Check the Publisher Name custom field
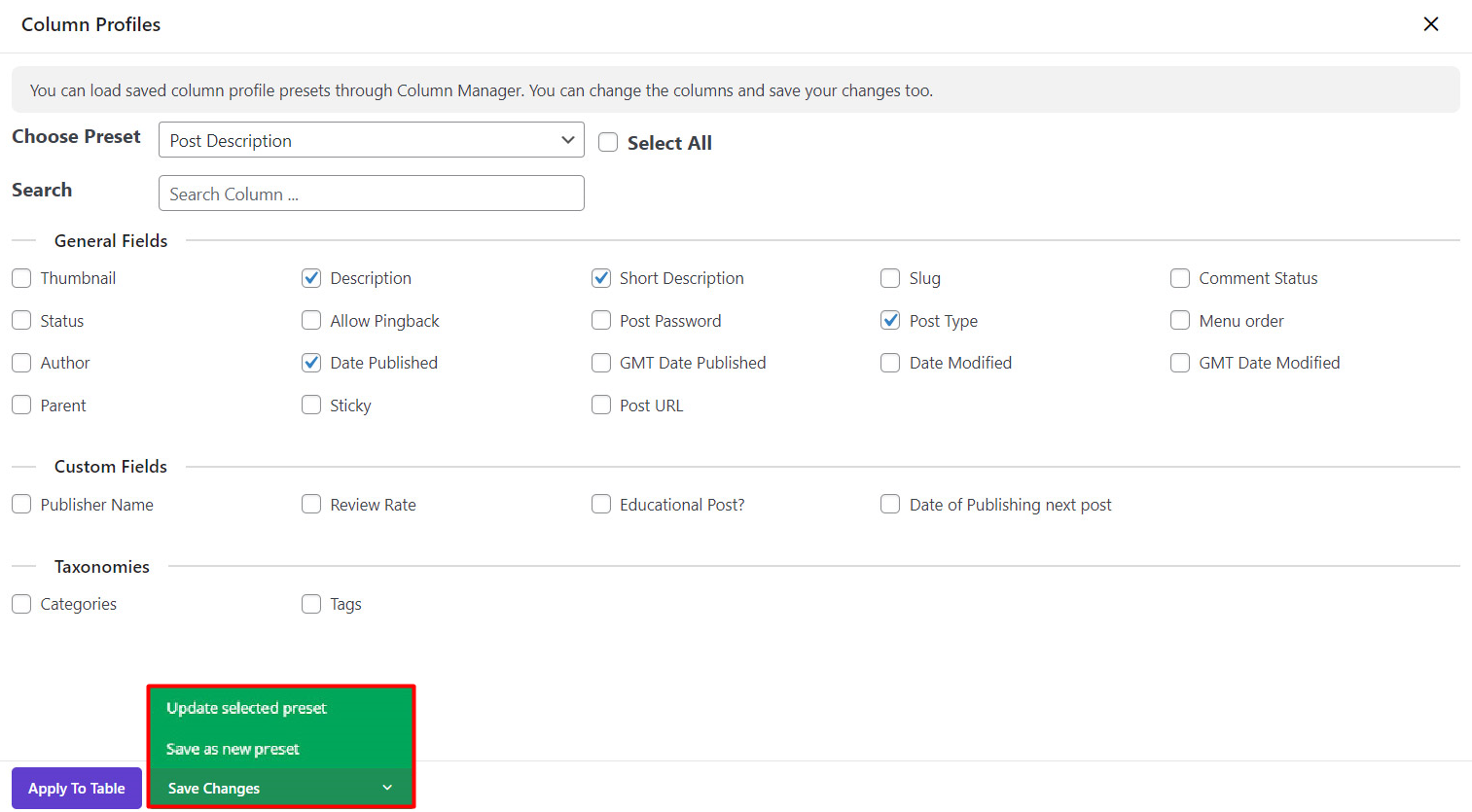This screenshot has width=1472, height=812. tap(21, 504)
